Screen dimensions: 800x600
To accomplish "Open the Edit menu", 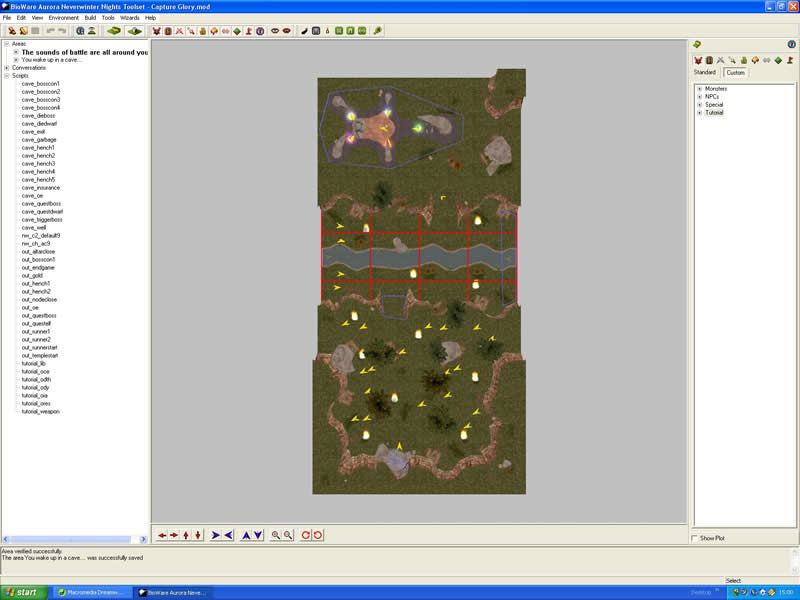I will pyautogui.click(x=21, y=18).
